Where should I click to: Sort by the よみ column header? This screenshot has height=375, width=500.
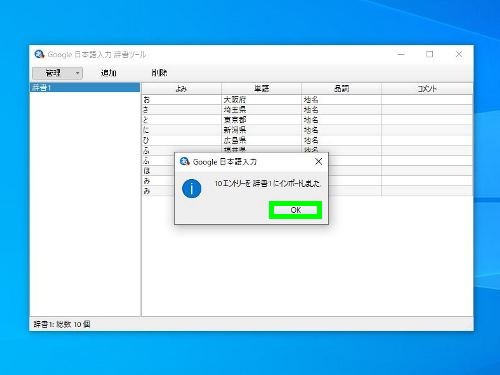181,89
